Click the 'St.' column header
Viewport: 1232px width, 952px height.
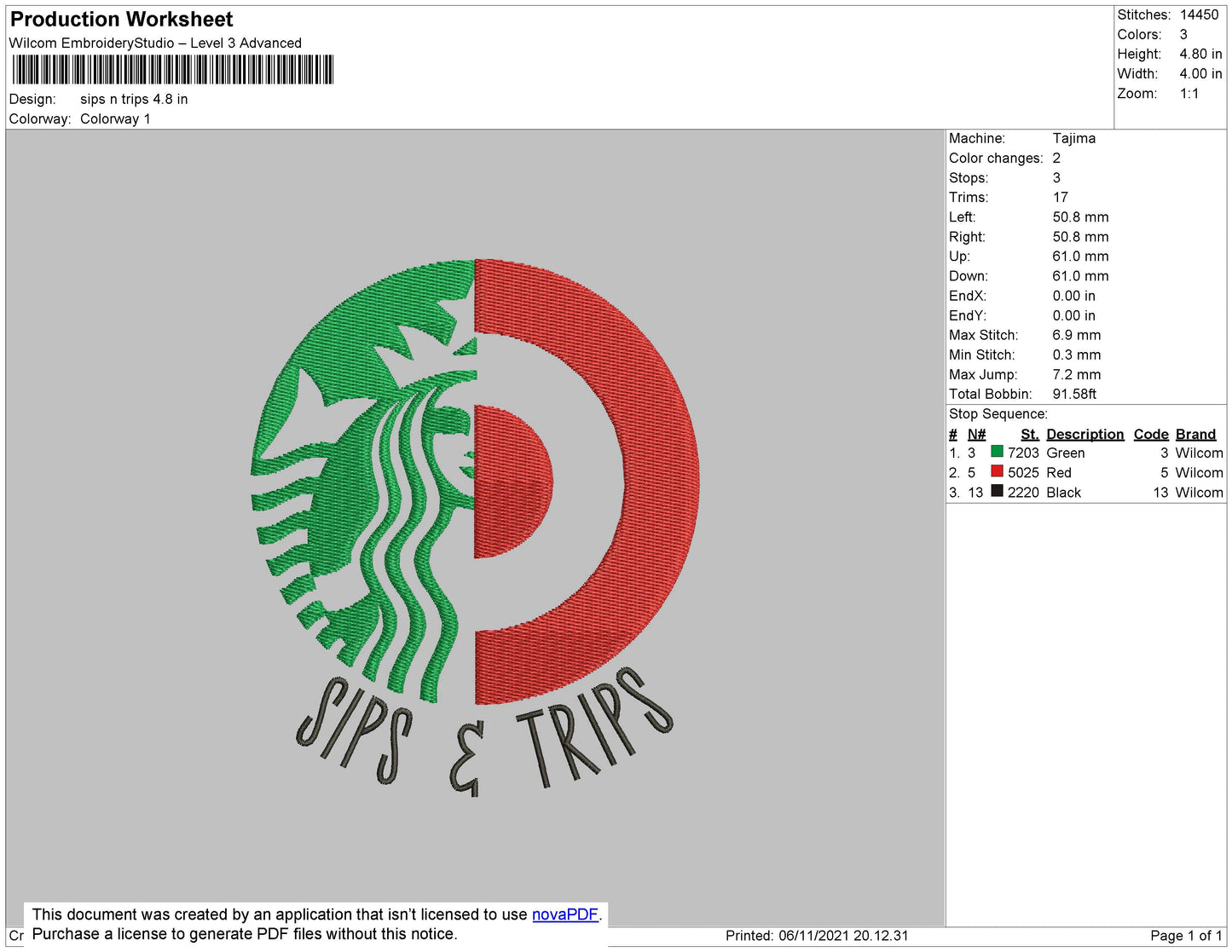pos(1030,435)
